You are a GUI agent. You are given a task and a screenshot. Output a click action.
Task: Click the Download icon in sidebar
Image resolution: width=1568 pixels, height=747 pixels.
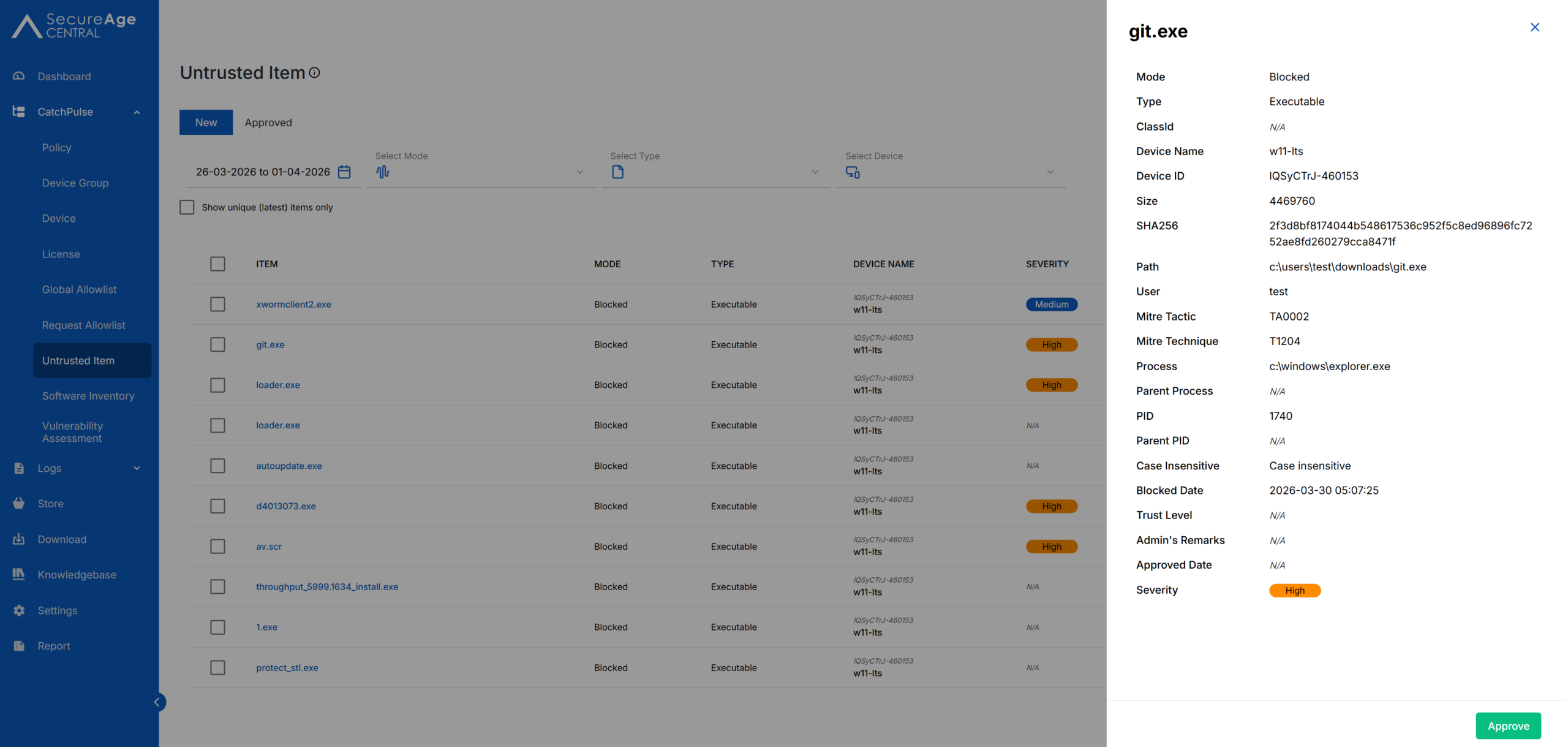click(x=19, y=539)
